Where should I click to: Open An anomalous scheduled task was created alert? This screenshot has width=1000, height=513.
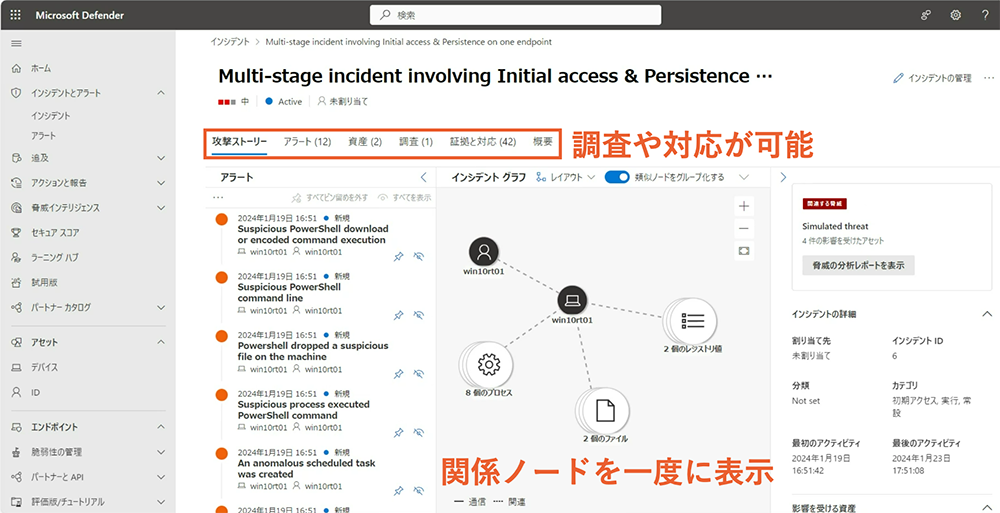[306, 469]
